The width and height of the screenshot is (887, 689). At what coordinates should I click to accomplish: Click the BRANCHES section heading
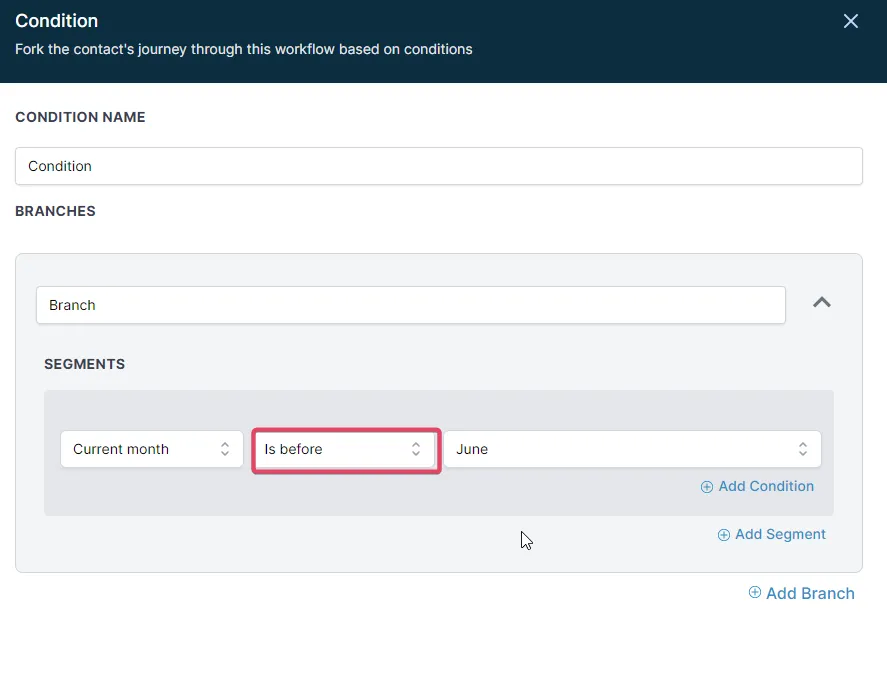pos(55,211)
